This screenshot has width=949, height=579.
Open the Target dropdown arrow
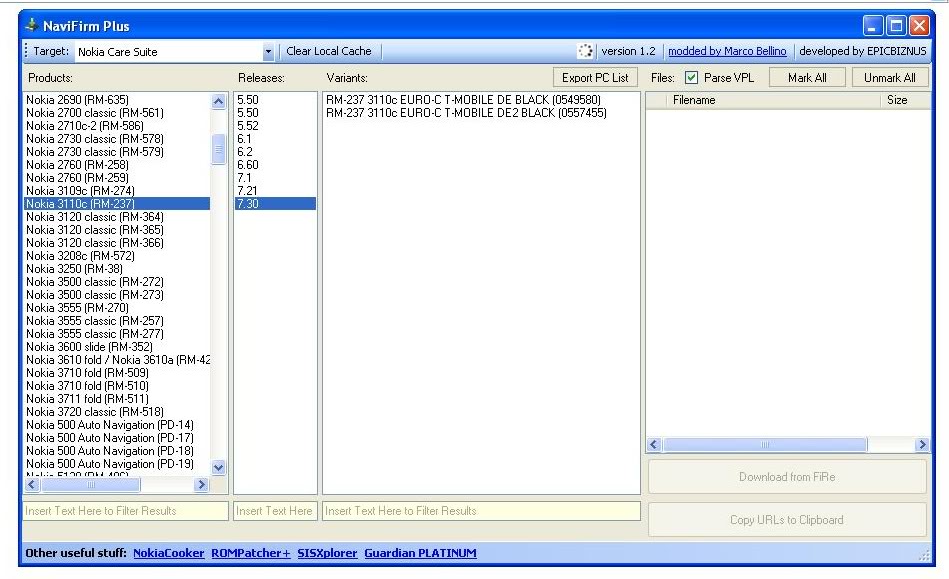coord(268,52)
